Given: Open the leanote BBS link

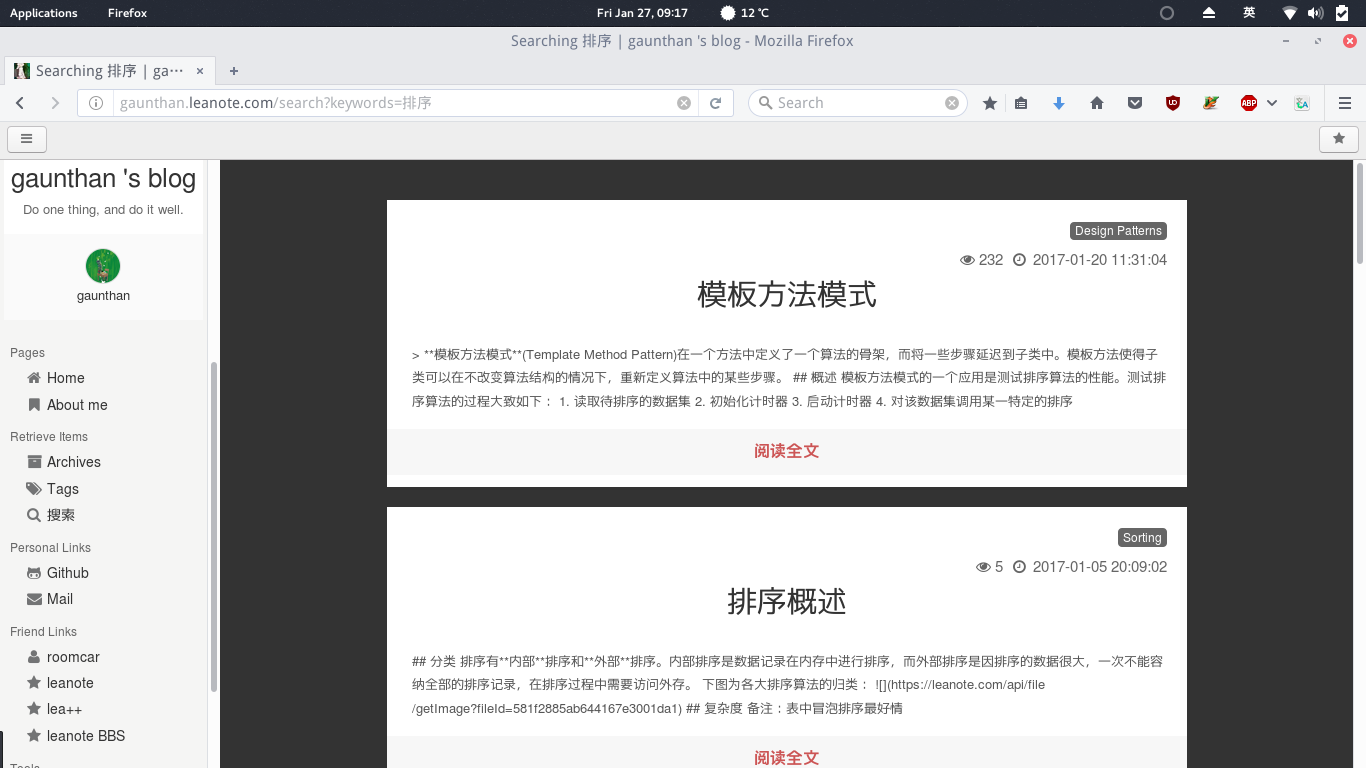Looking at the screenshot, I should pyautogui.click(x=86, y=736).
